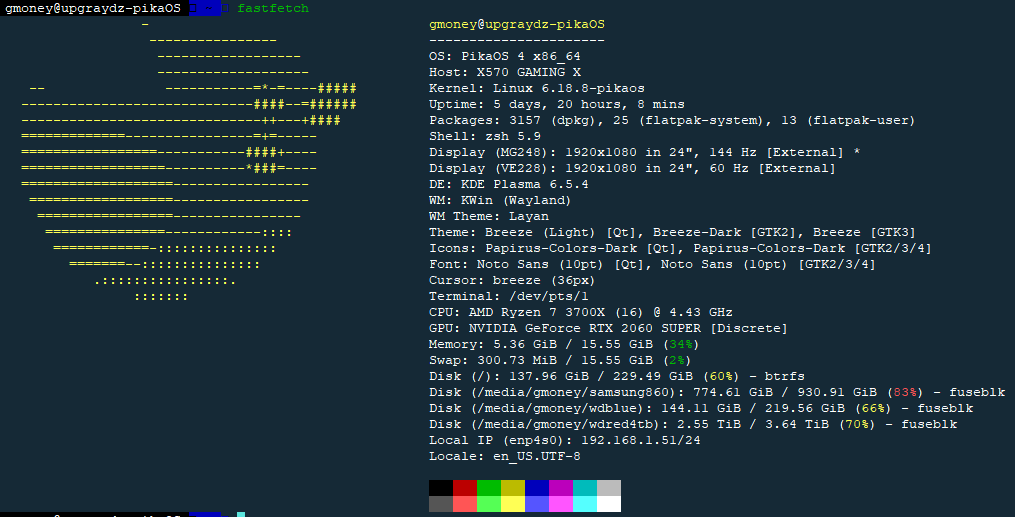Viewport: 1015px width, 517px height.
Task: Click the typed fastfetch command
Action: 273,8
